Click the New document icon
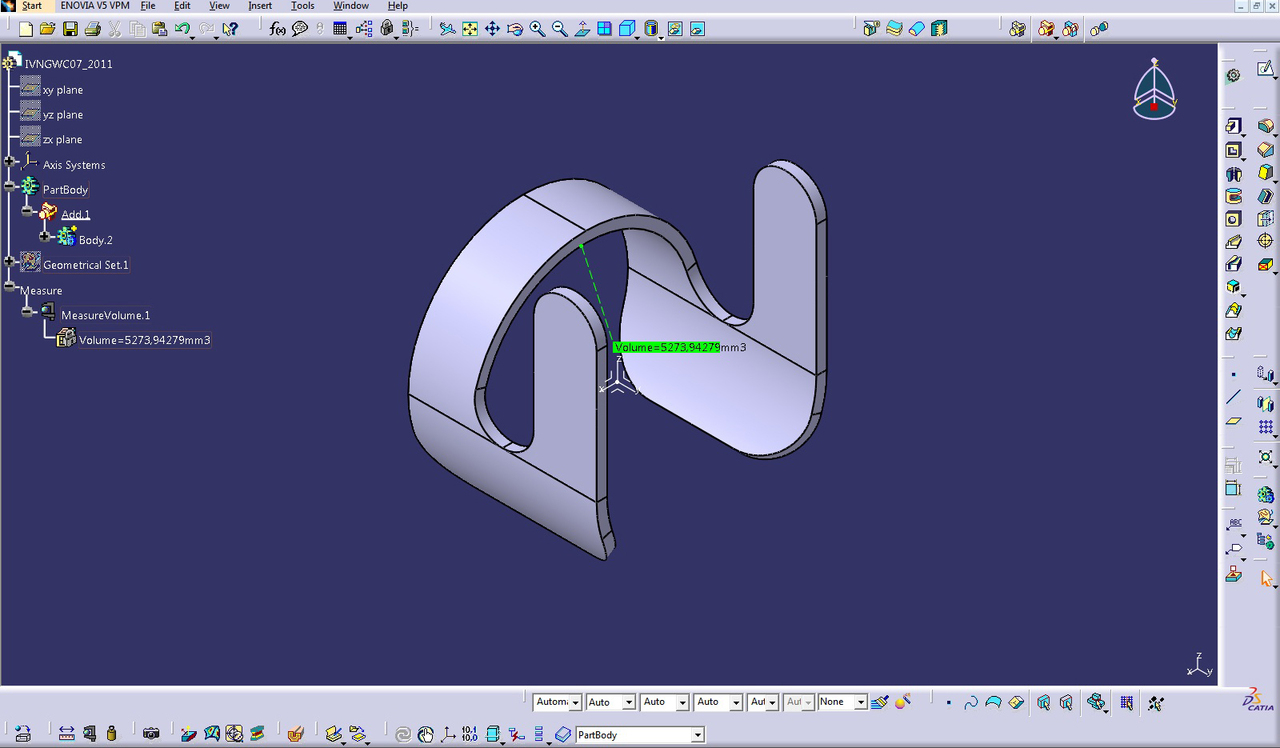The image size is (1280, 748). click(26, 29)
